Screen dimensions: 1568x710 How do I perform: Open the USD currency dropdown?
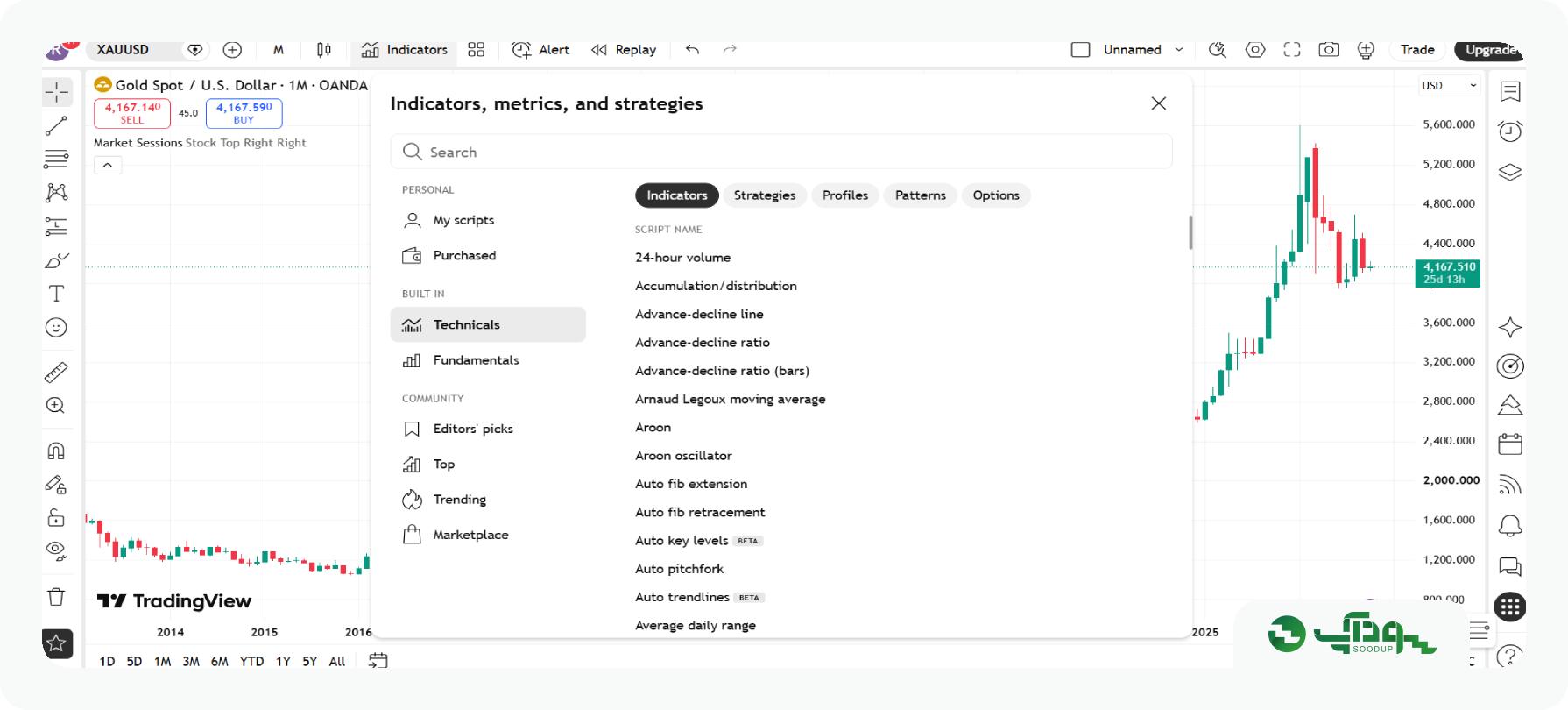click(1449, 86)
